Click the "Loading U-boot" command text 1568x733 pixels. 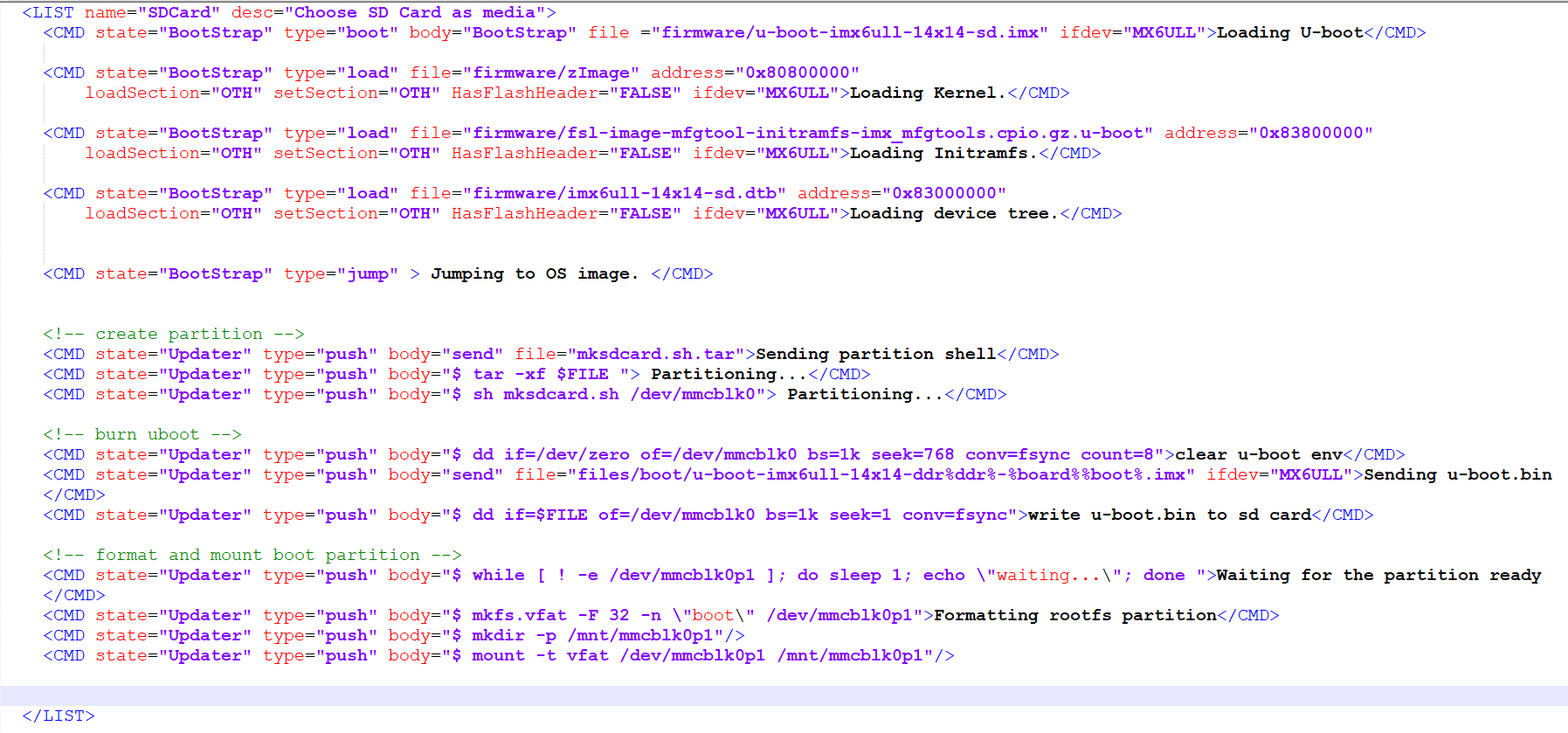[1289, 32]
